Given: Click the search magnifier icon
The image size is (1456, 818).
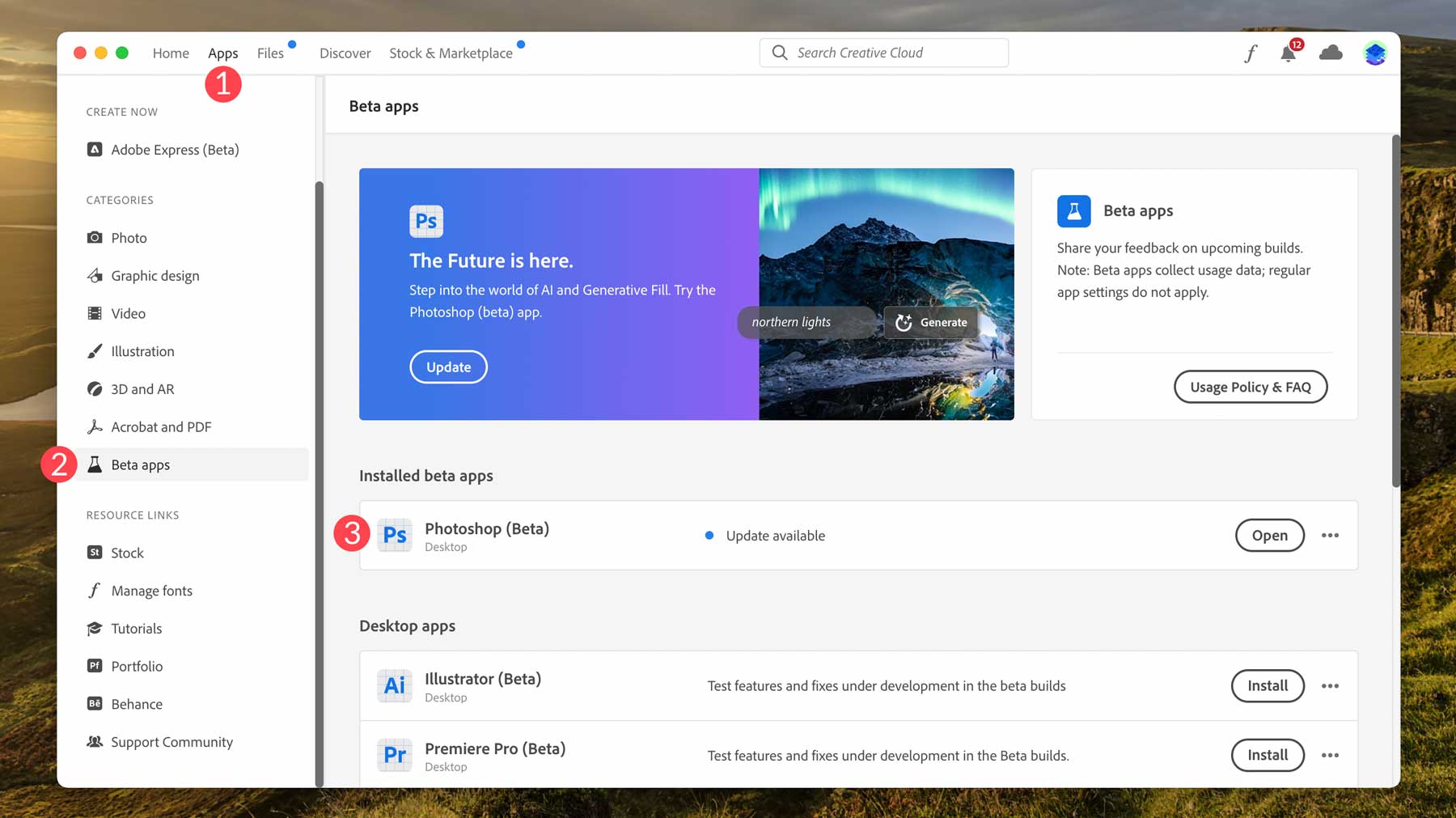Looking at the screenshot, I should tap(780, 53).
